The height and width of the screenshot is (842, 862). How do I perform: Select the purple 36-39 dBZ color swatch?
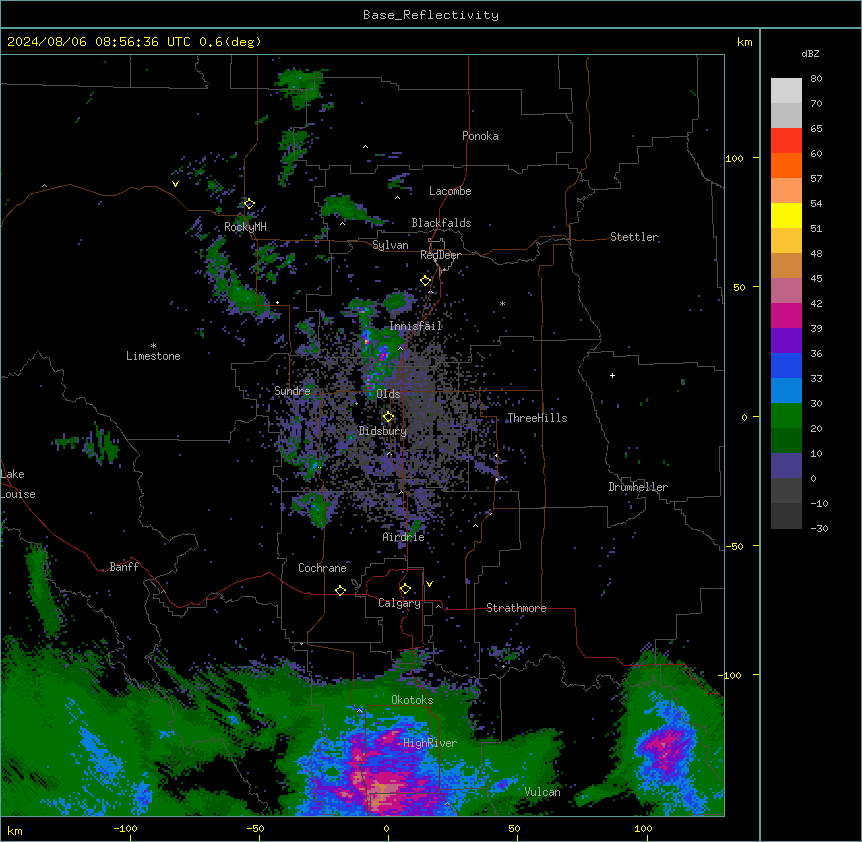tap(786, 341)
